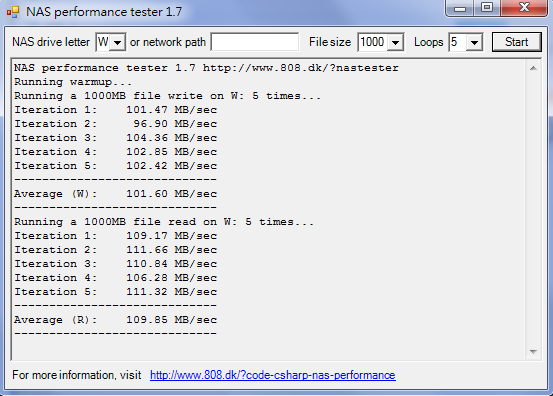Click the scrollbar down arrow in results
553x396 pixels.
click(533, 352)
